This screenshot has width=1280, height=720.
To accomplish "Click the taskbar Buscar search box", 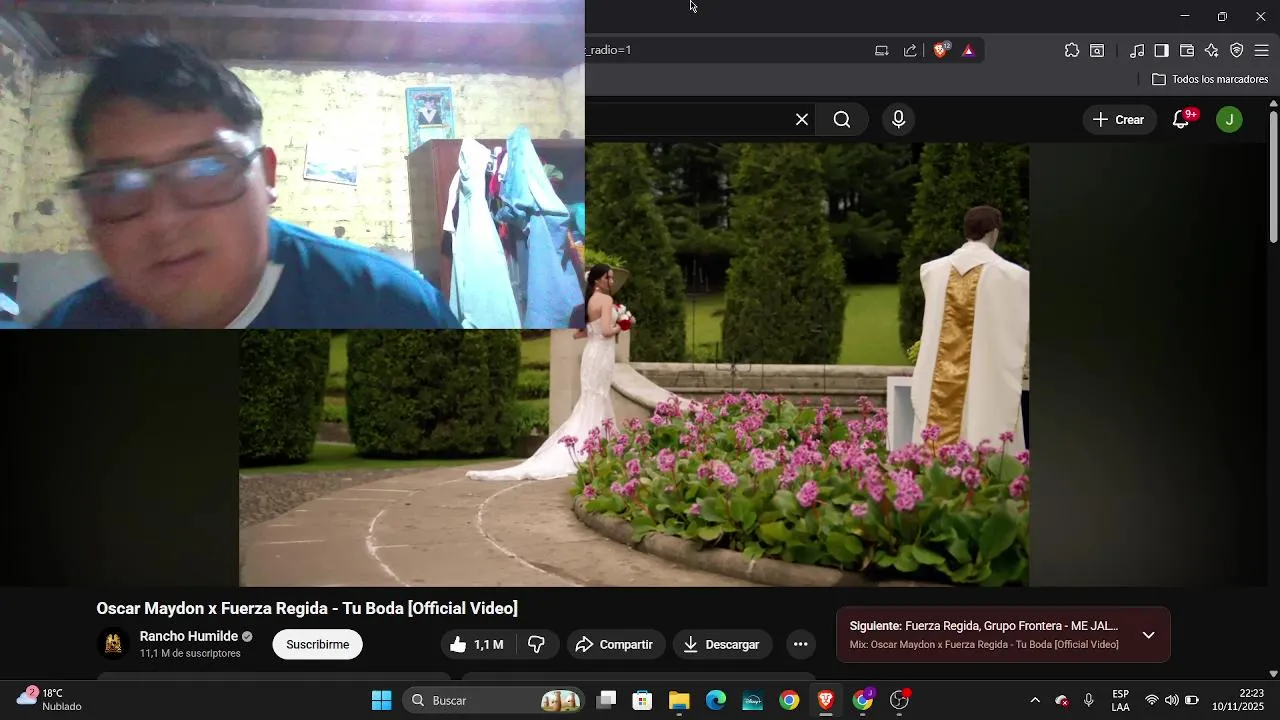I will 495,700.
